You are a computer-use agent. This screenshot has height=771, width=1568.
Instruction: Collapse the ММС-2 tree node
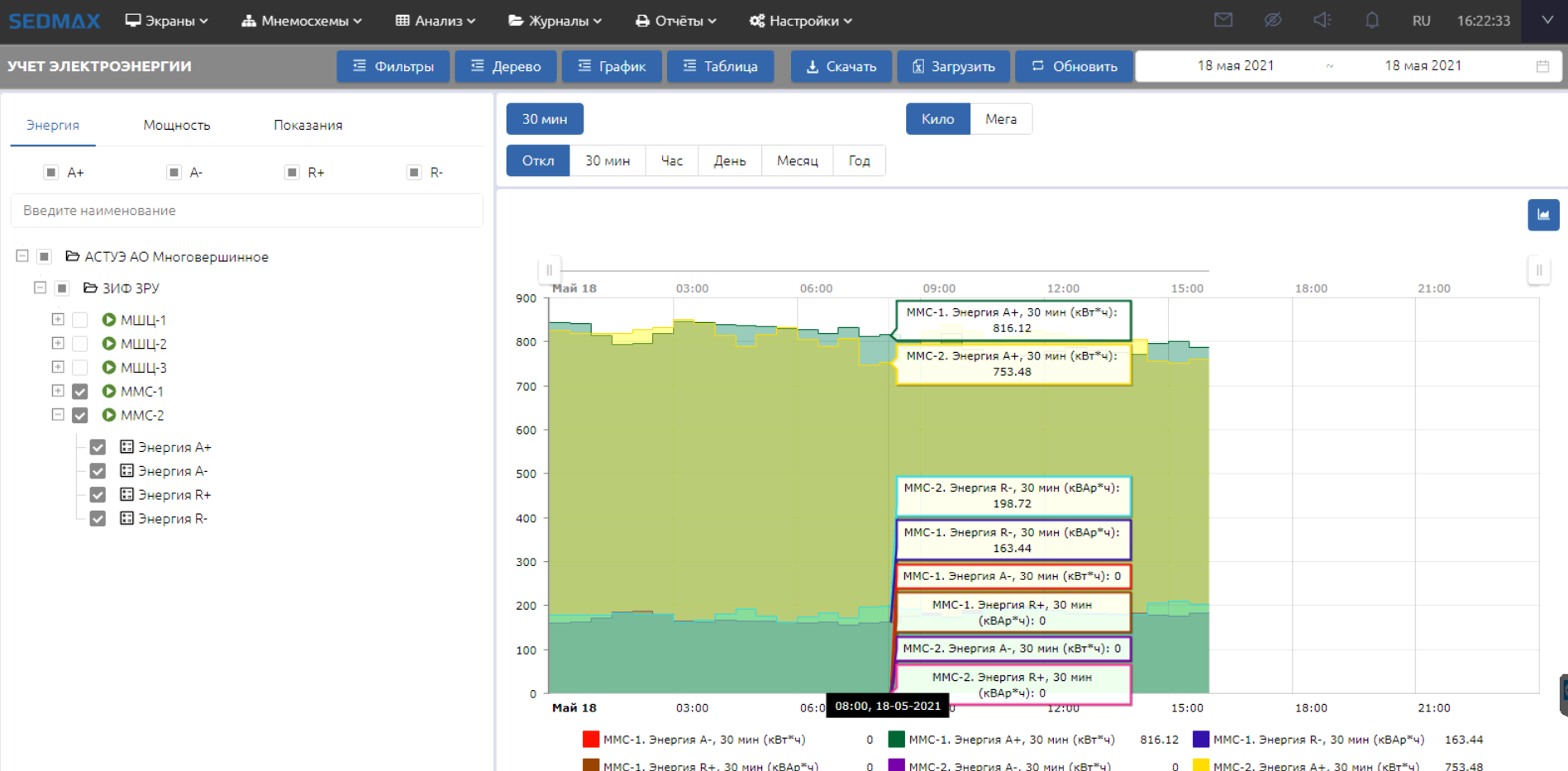coord(58,415)
